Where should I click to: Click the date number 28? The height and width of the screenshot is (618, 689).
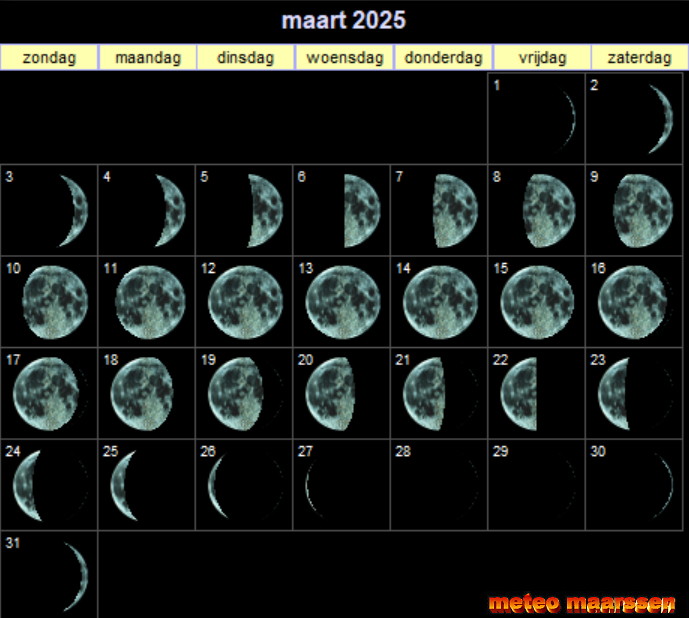403,451
